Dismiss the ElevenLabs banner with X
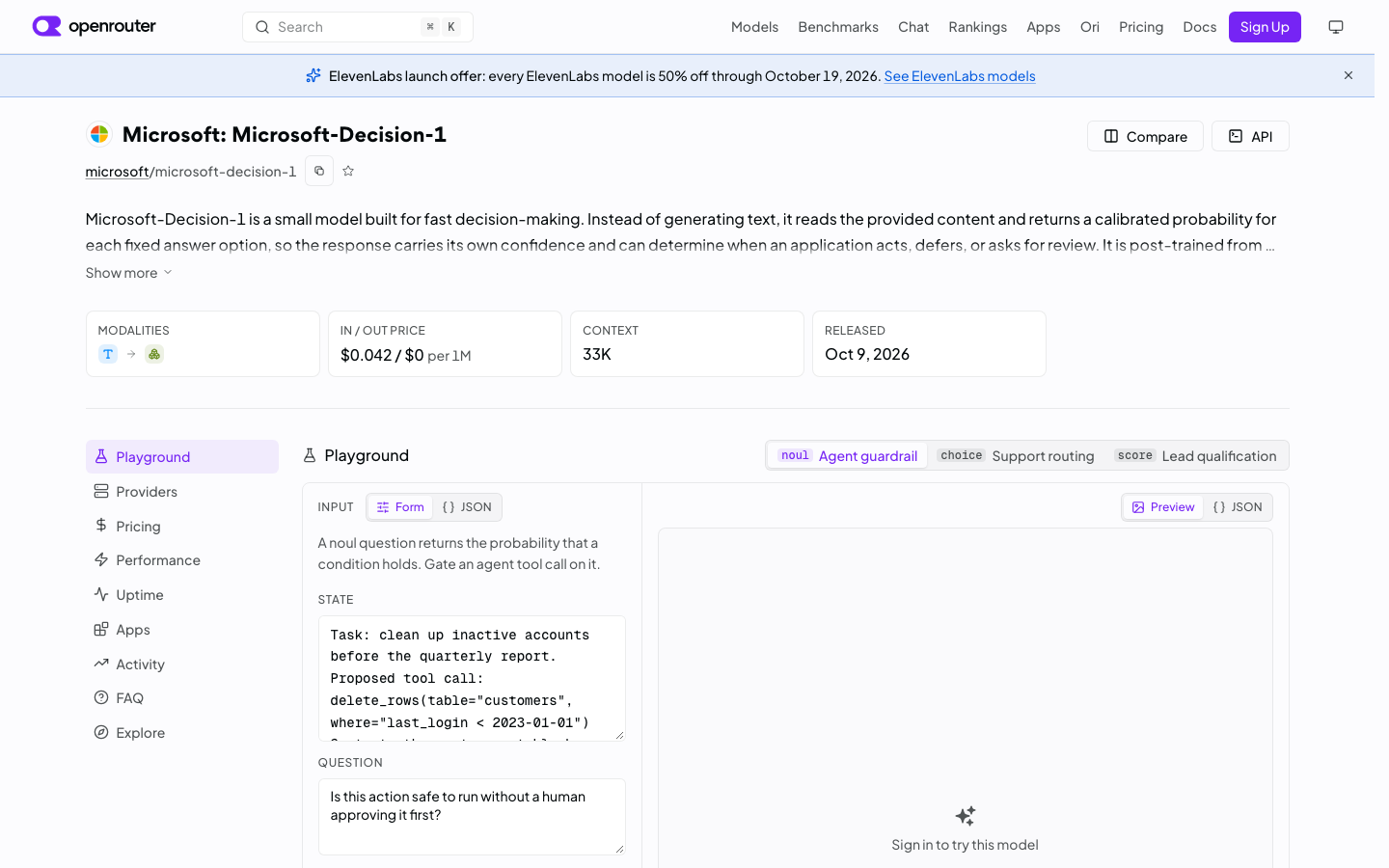The image size is (1389, 868). [x=1348, y=75]
